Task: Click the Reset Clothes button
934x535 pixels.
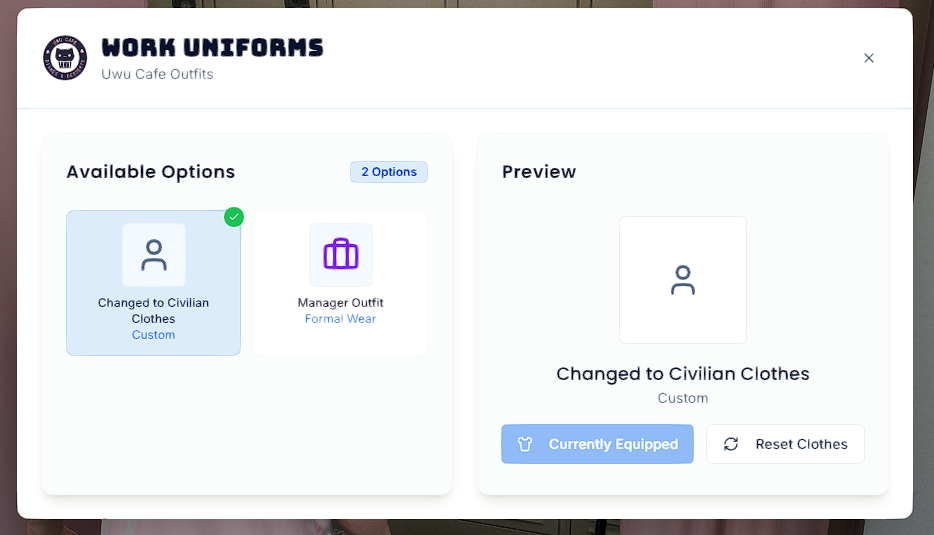Action: (x=785, y=444)
